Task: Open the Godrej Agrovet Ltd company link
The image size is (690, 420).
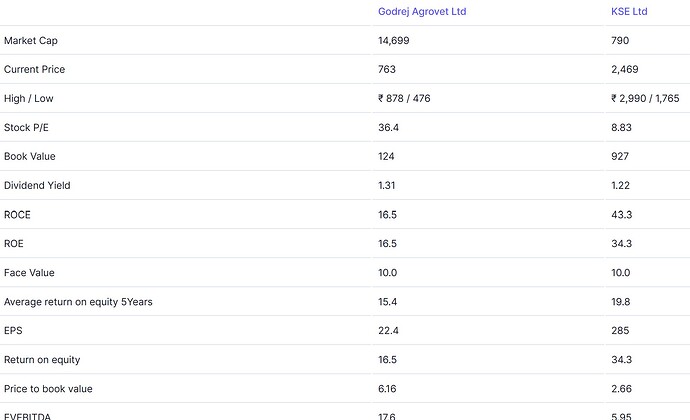Action: click(x=422, y=11)
